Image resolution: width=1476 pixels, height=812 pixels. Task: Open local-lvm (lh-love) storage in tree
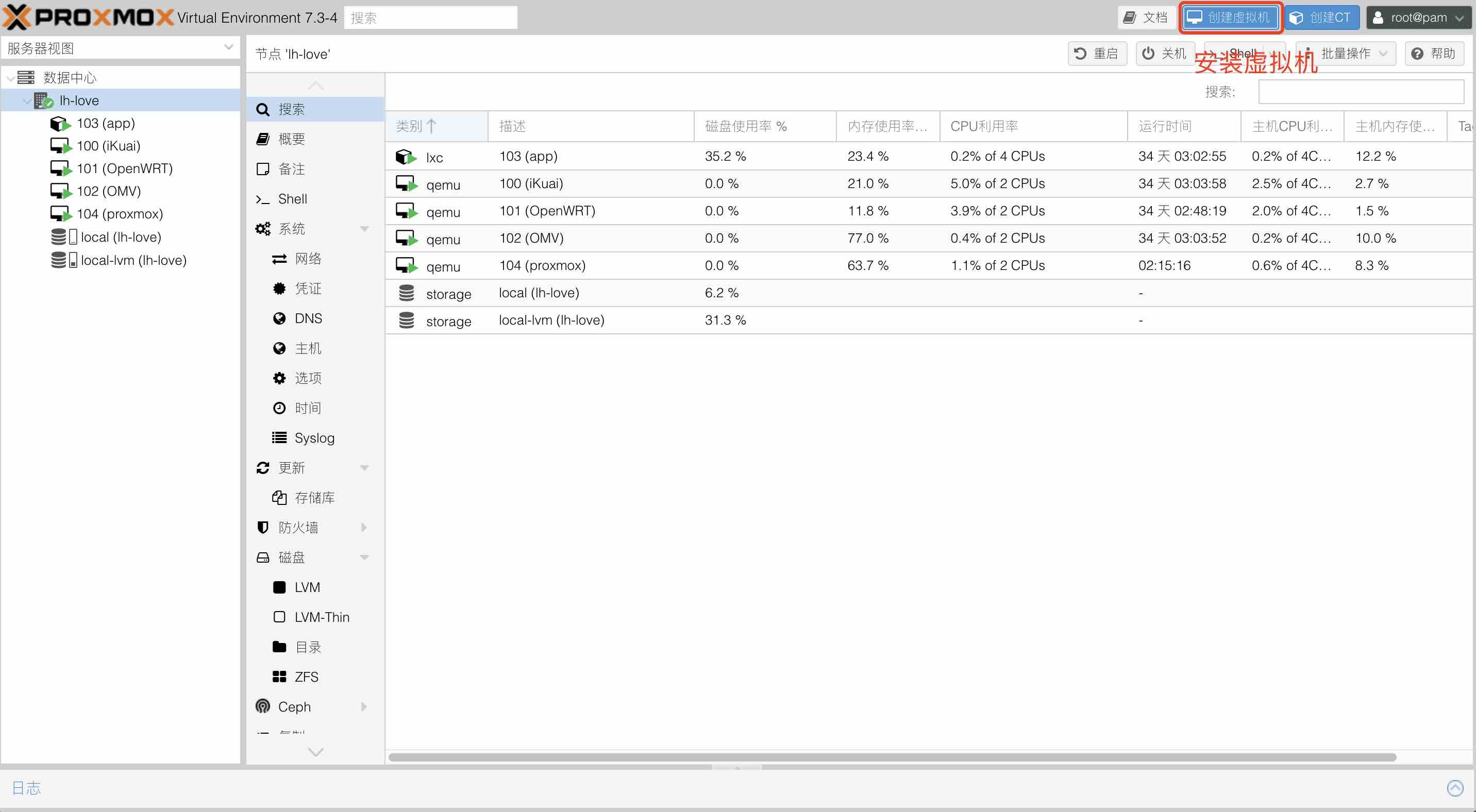coord(133,260)
